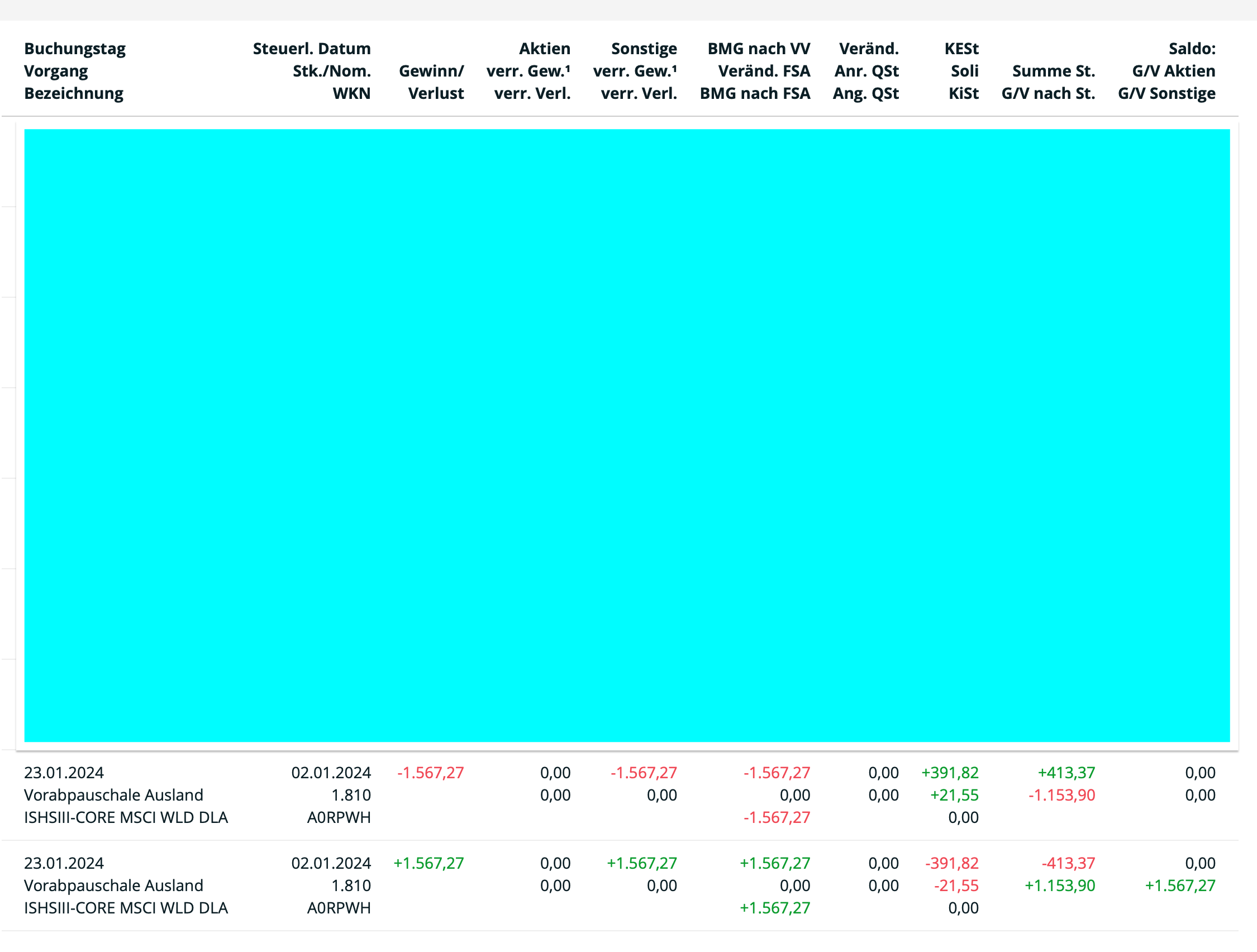Screen dimensions: 1257x952
Task: Select the -1.153,90 amount
Action: point(1061,795)
